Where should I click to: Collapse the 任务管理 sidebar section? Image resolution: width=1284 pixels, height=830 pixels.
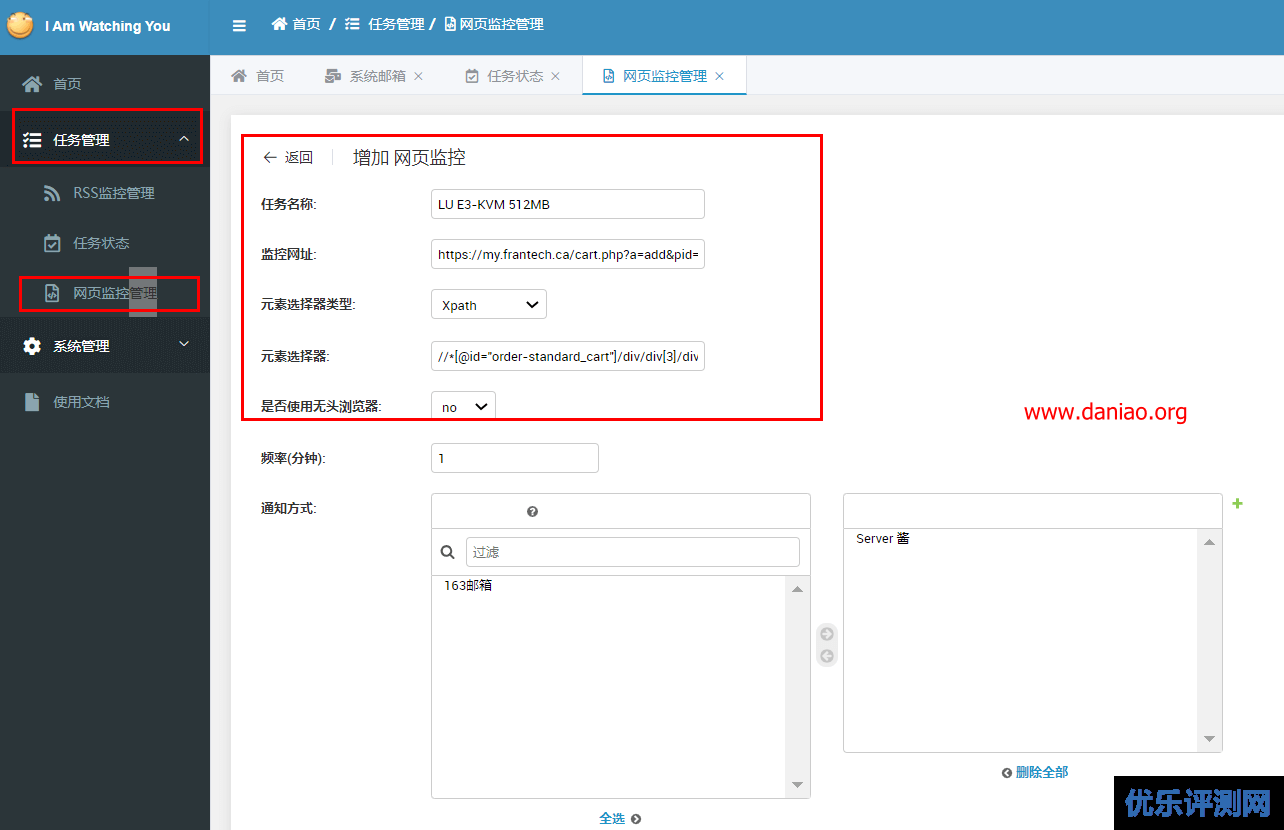(x=184, y=139)
